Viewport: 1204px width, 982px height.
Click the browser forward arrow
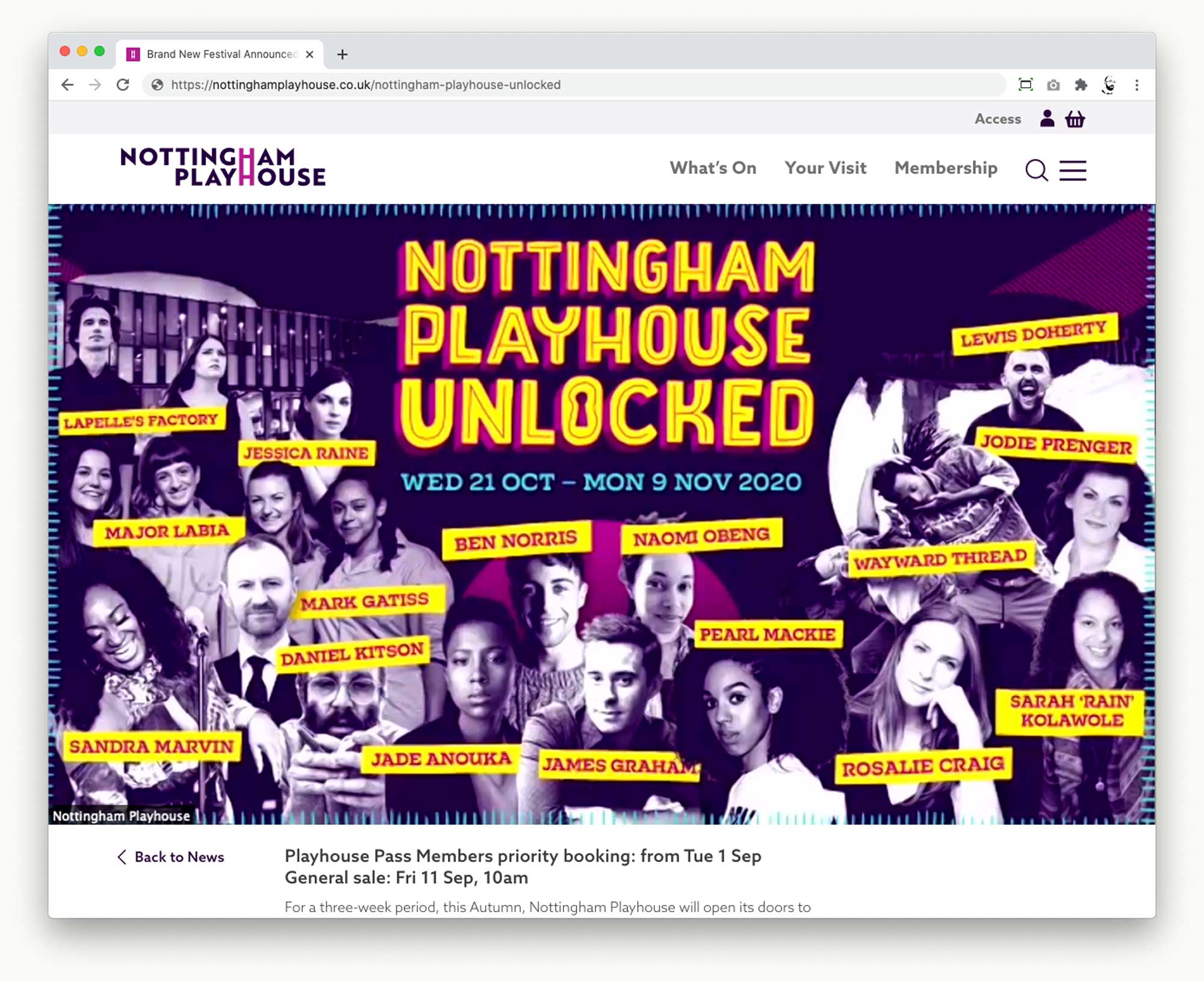(x=95, y=85)
